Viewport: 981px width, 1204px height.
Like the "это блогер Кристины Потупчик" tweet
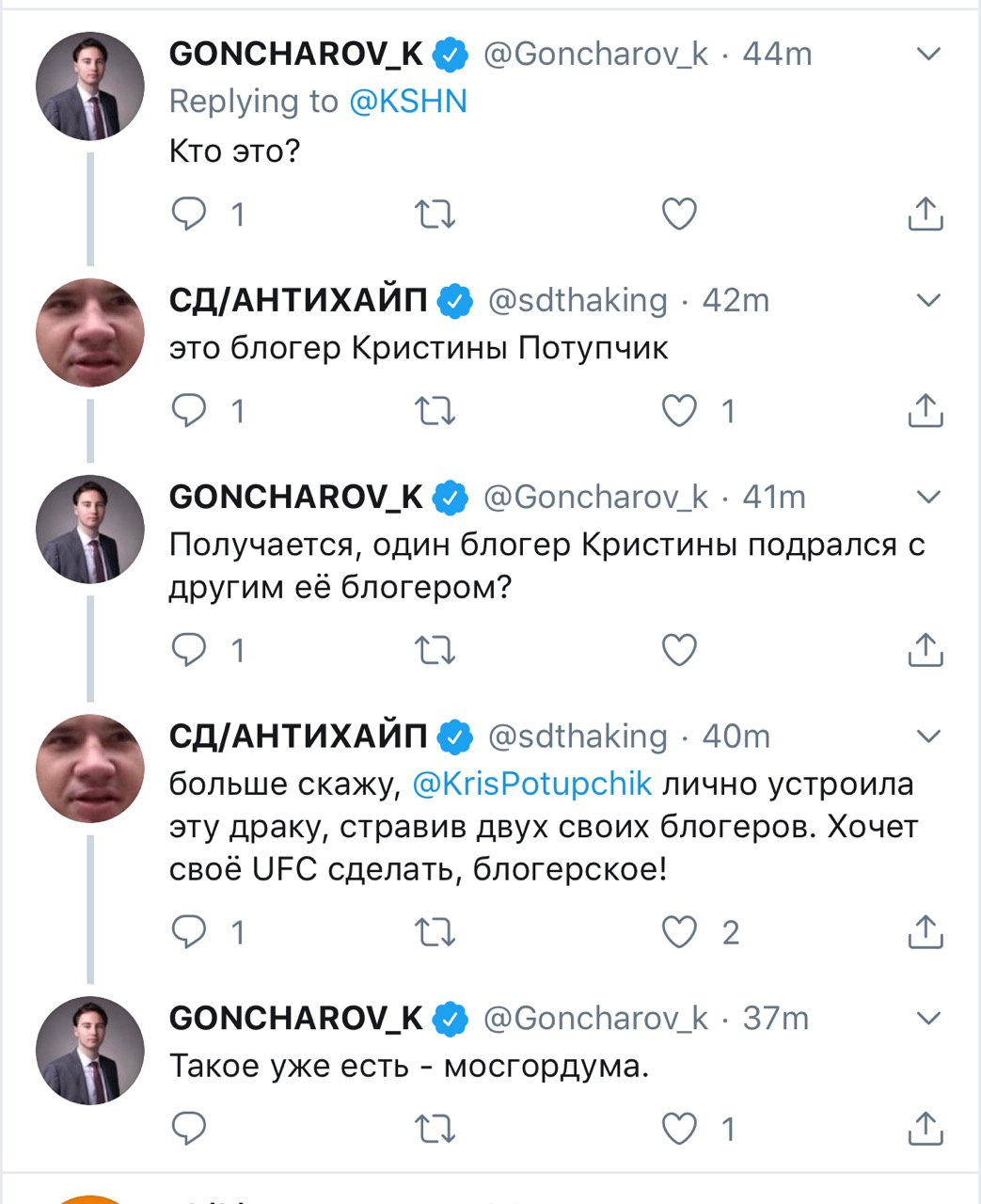[x=679, y=411]
